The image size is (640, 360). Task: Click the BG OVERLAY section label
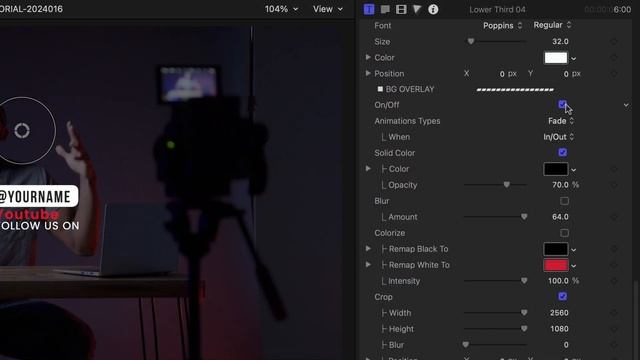pyautogui.click(x=410, y=89)
